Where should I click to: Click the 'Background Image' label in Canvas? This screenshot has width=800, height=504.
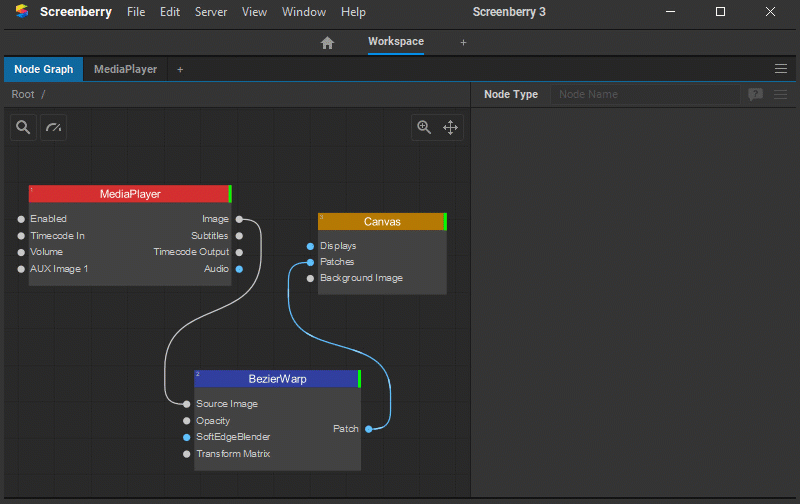click(x=361, y=278)
